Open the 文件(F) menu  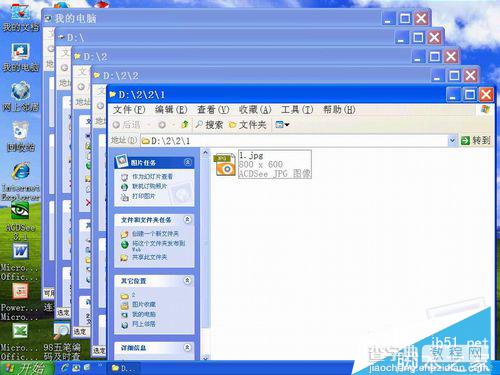point(129,109)
